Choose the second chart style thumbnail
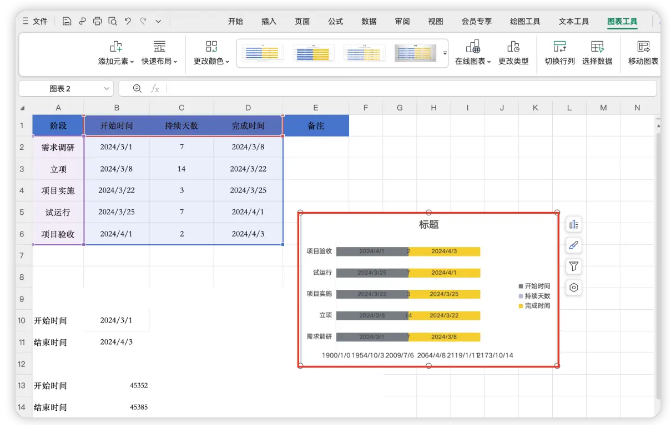This screenshot has height=425, width=670. (313, 53)
